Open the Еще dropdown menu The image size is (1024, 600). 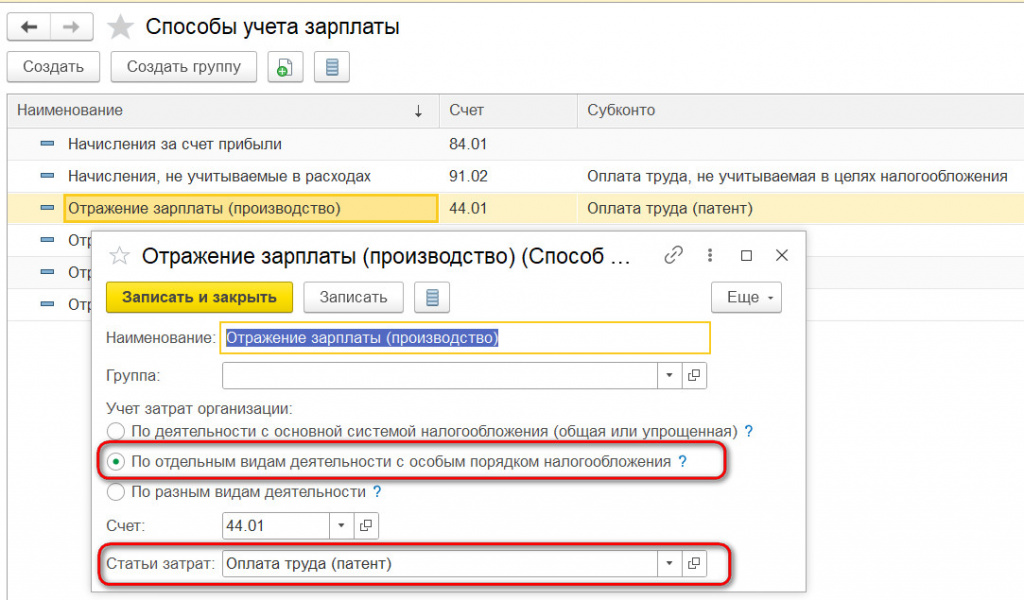pyautogui.click(x=746, y=297)
